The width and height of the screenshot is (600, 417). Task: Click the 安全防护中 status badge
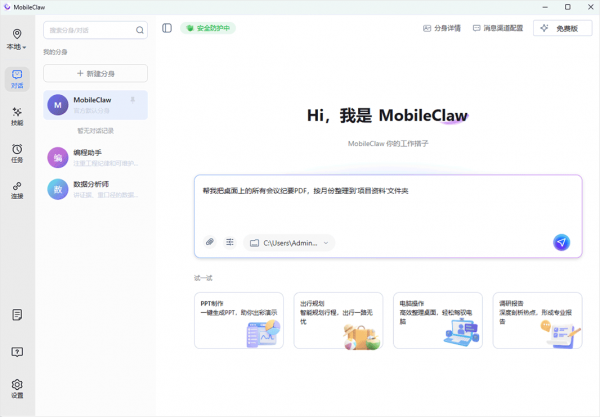[208, 28]
